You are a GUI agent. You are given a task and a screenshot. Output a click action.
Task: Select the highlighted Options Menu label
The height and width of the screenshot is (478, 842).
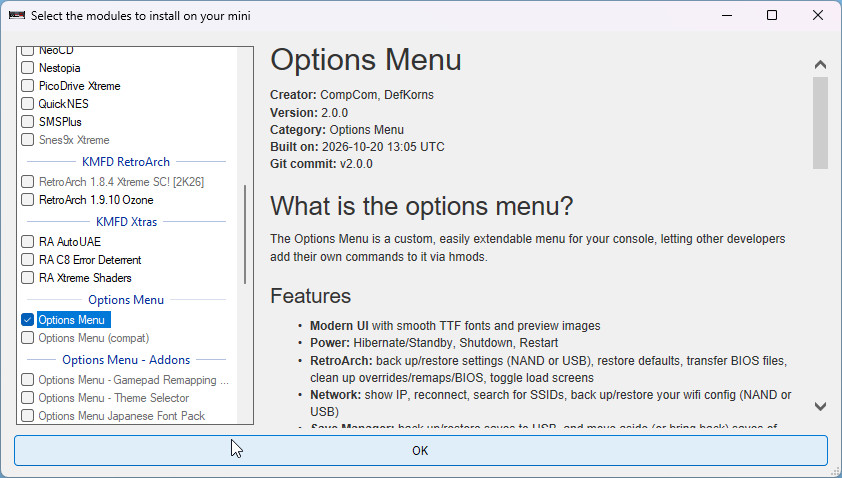[x=74, y=320]
